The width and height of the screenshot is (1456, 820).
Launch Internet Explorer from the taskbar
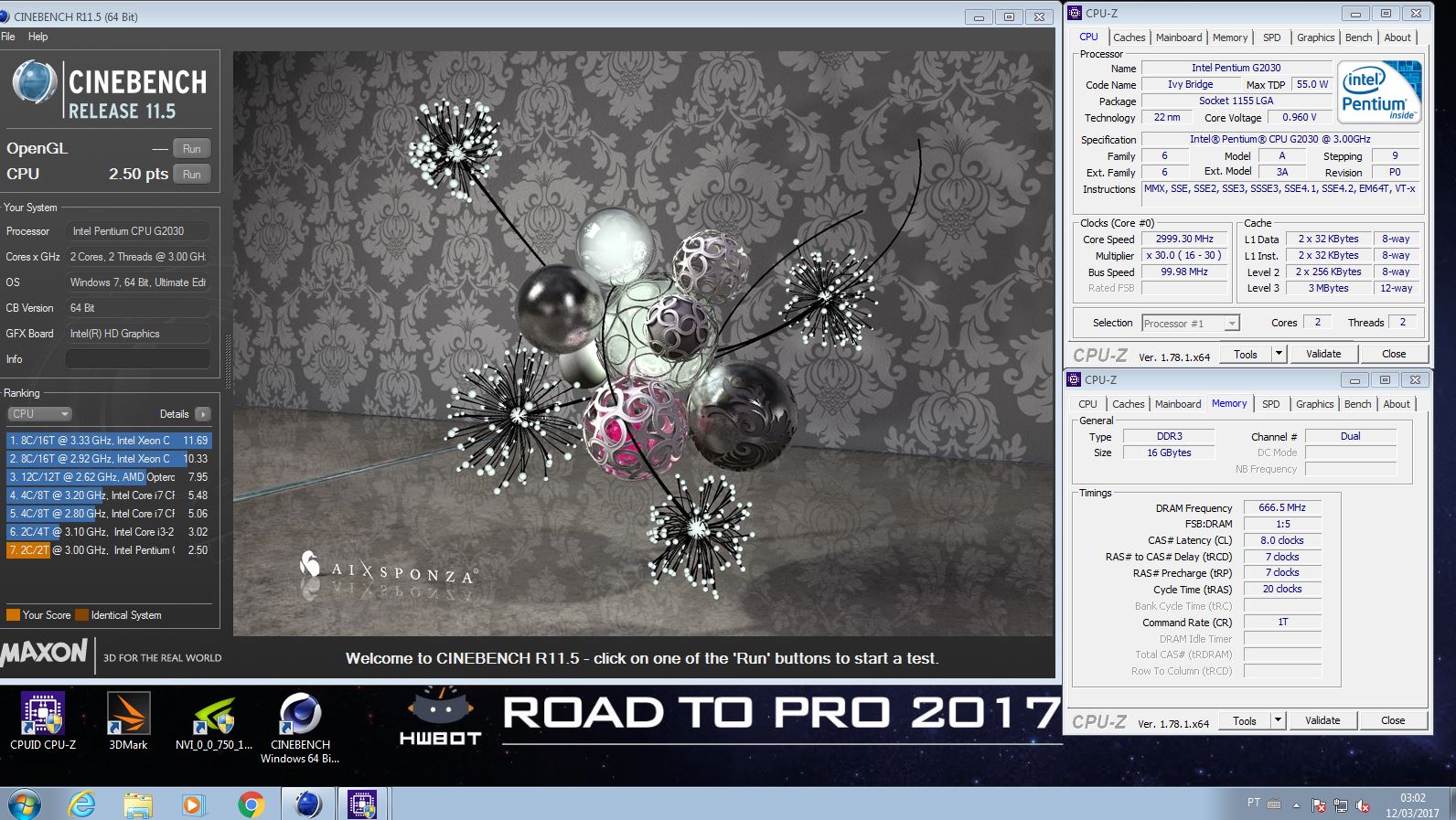tap(82, 804)
